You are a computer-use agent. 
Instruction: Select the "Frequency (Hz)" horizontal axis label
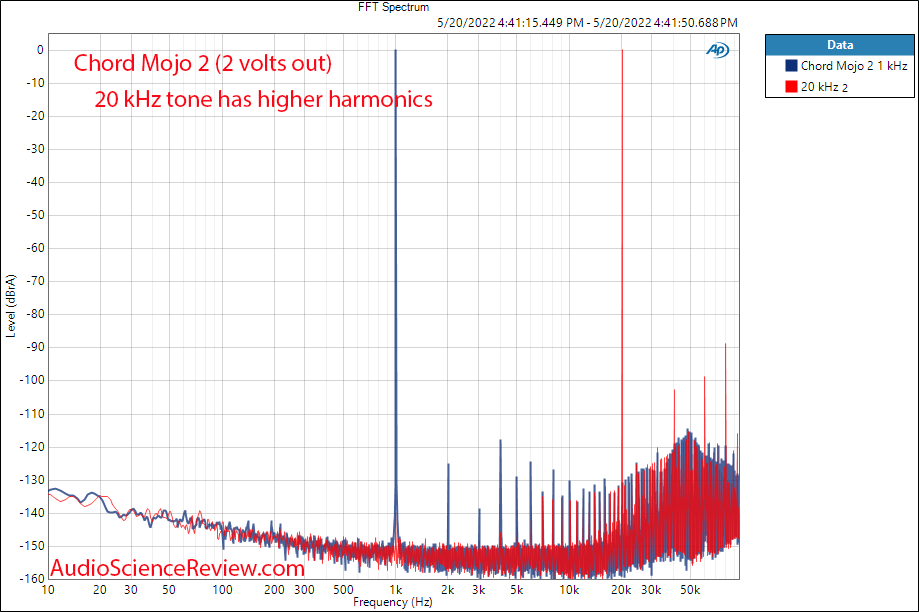point(393,602)
